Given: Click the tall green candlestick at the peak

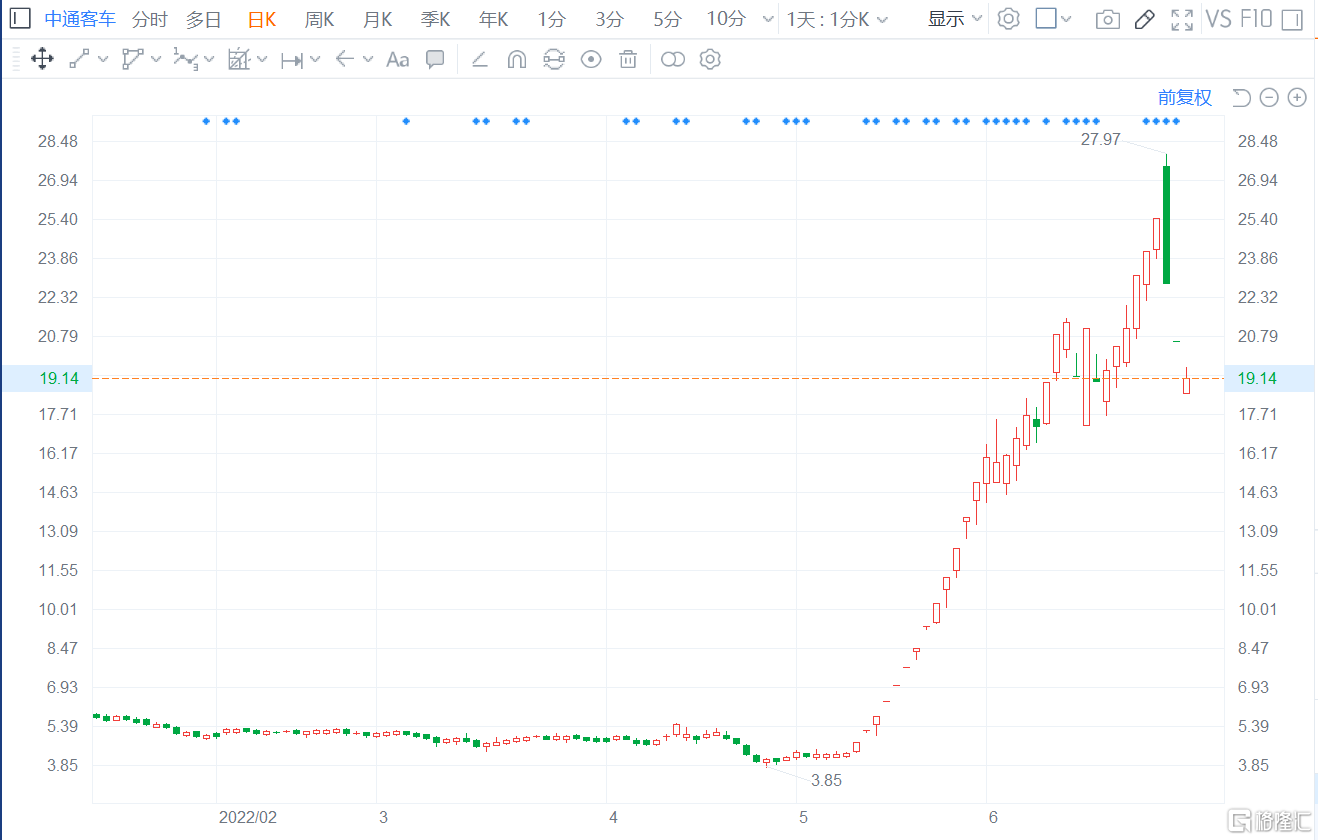Looking at the screenshot, I should (1166, 224).
